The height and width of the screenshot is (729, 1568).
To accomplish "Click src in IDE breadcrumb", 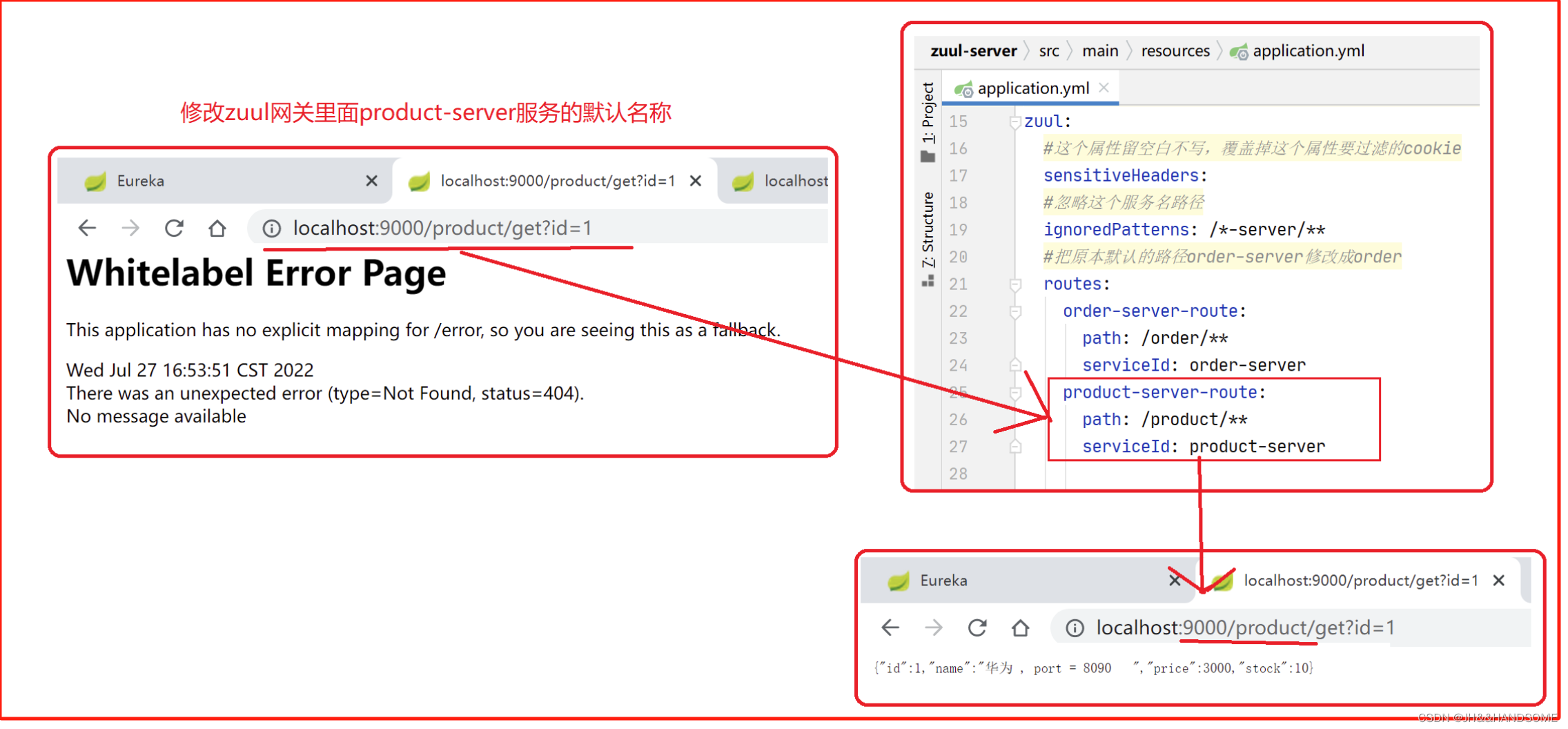I will [x=1049, y=51].
